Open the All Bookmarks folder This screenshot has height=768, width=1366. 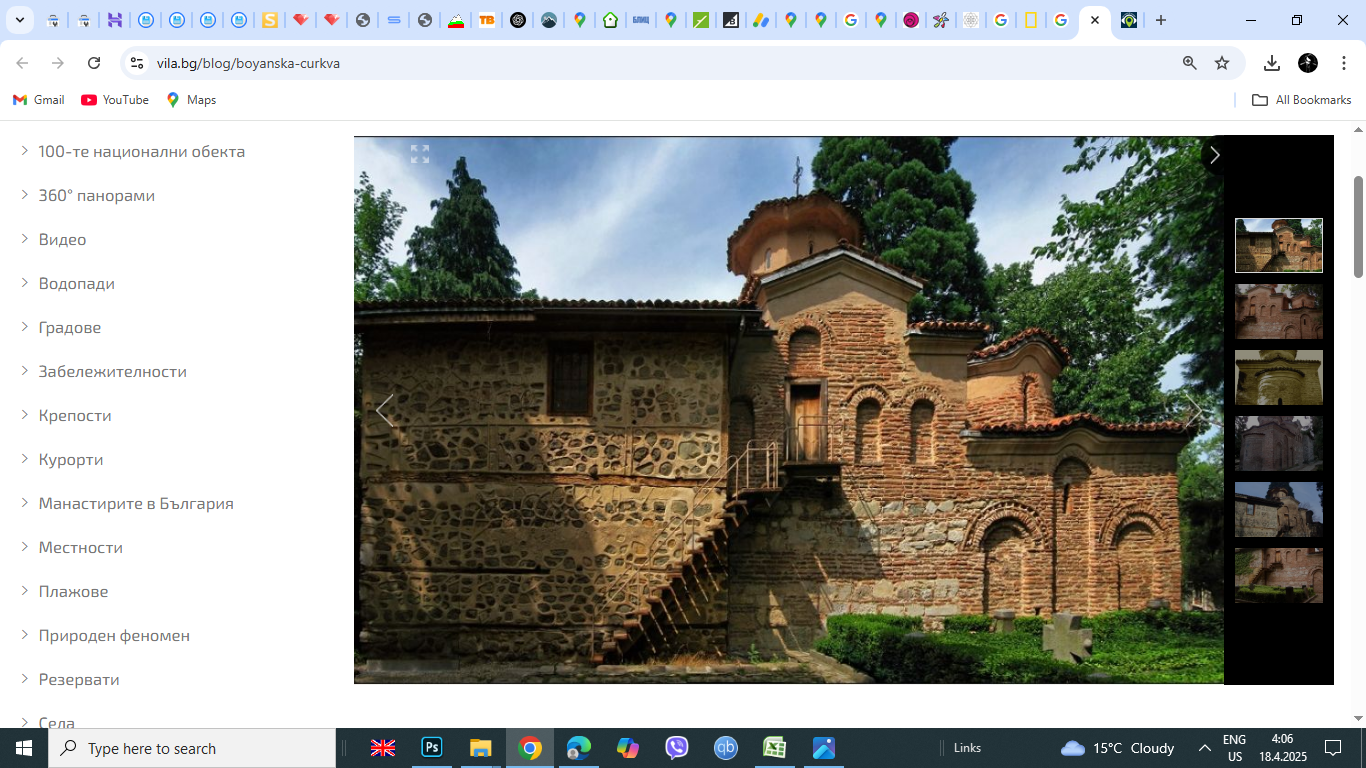coord(1302,100)
